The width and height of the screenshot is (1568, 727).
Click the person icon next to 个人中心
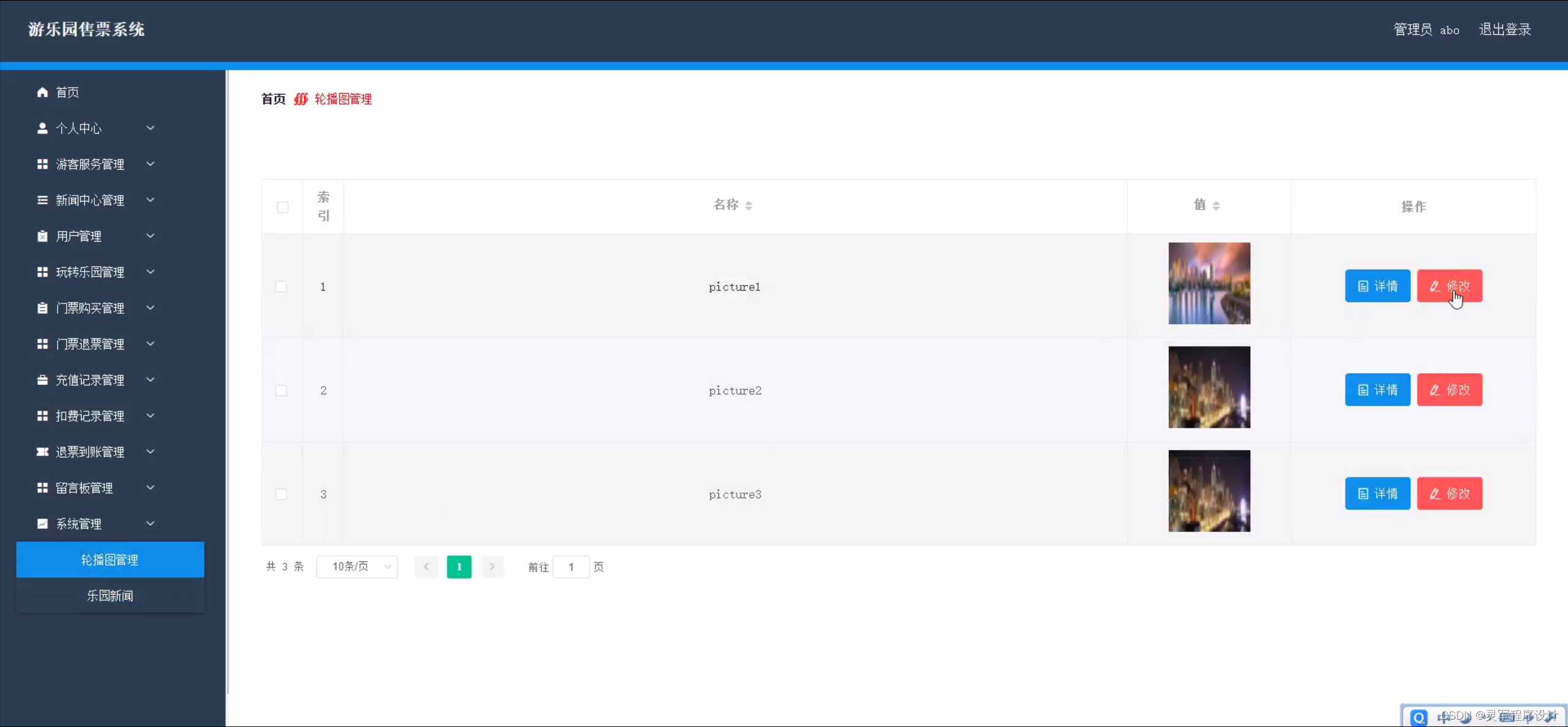pos(42,128)
